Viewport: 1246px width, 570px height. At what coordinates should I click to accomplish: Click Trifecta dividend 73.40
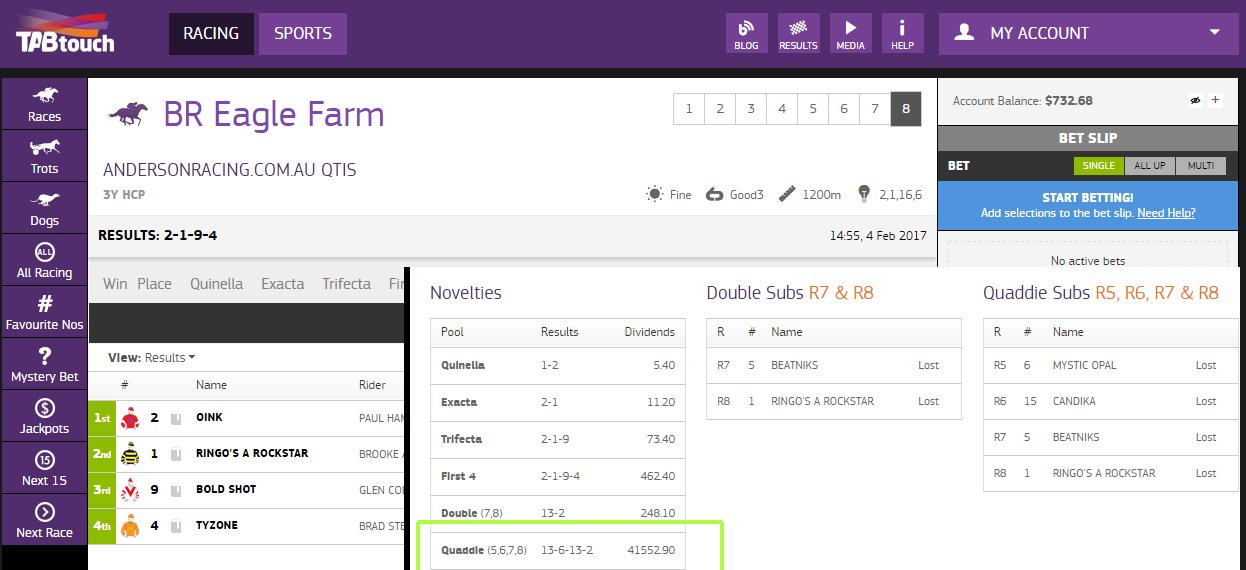pyautogui.click(x=661, y=439)
